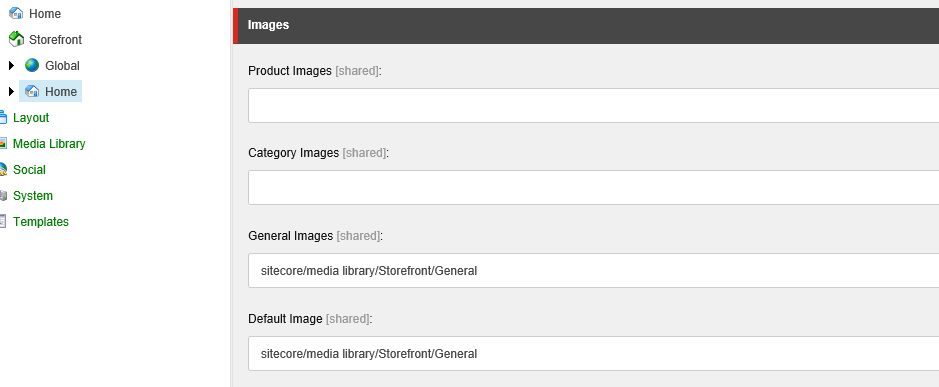The width and height of the screenshot is (939, 387).
Task: Open the Media Library node
Action: click(49, 144)
